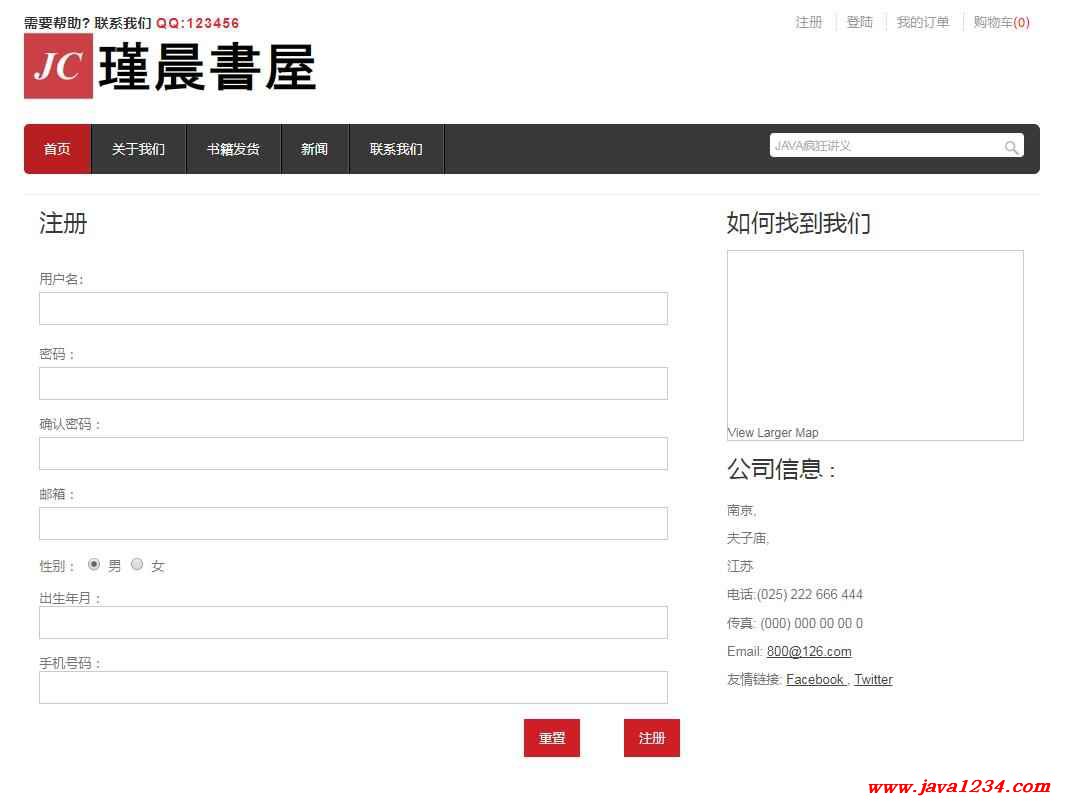Focus the 用户名 input field

point(353,308)
